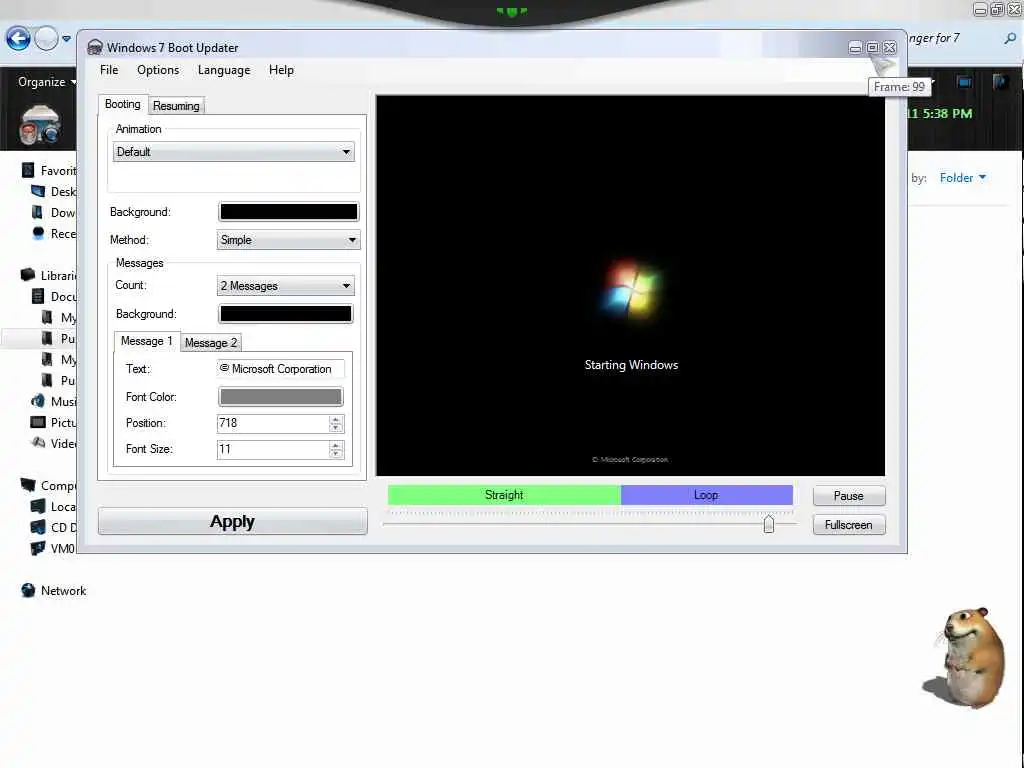Click the Network icon in navigation pane

(28, 590)
